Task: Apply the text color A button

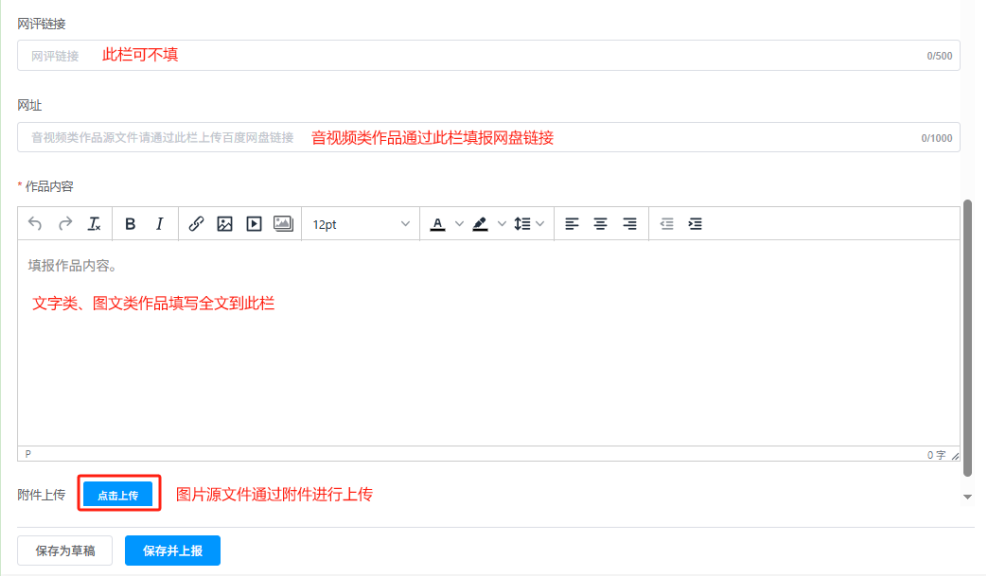Action: [x=437, y=224]
